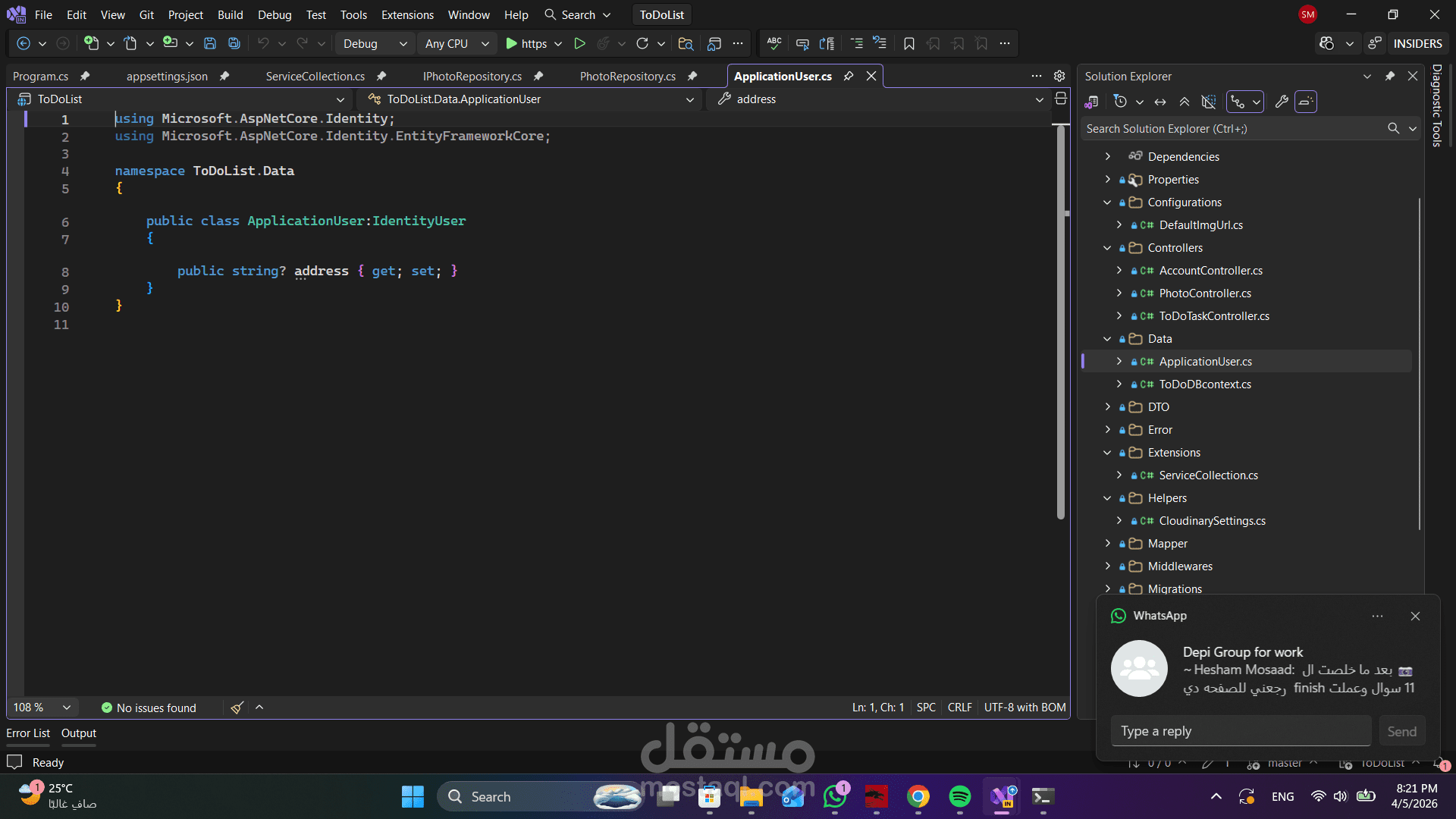Click Sync with Active Document arrows icon
The height and width of the screenshot is (819, 1456).
(1160, 102)
